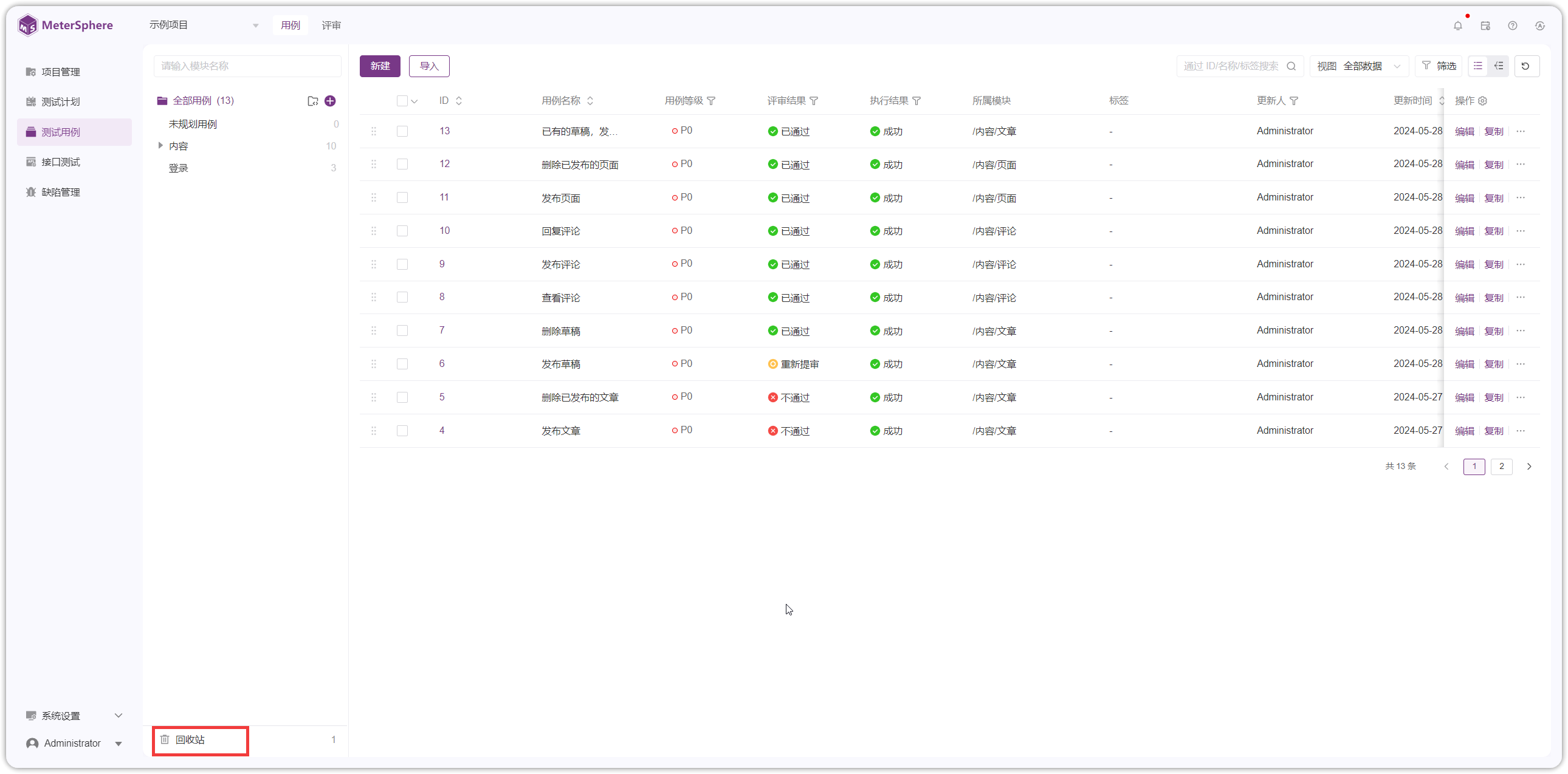The width and height of the screenshot is (1568, 774).
Task: Open the task center icon
Action: 1485,26
